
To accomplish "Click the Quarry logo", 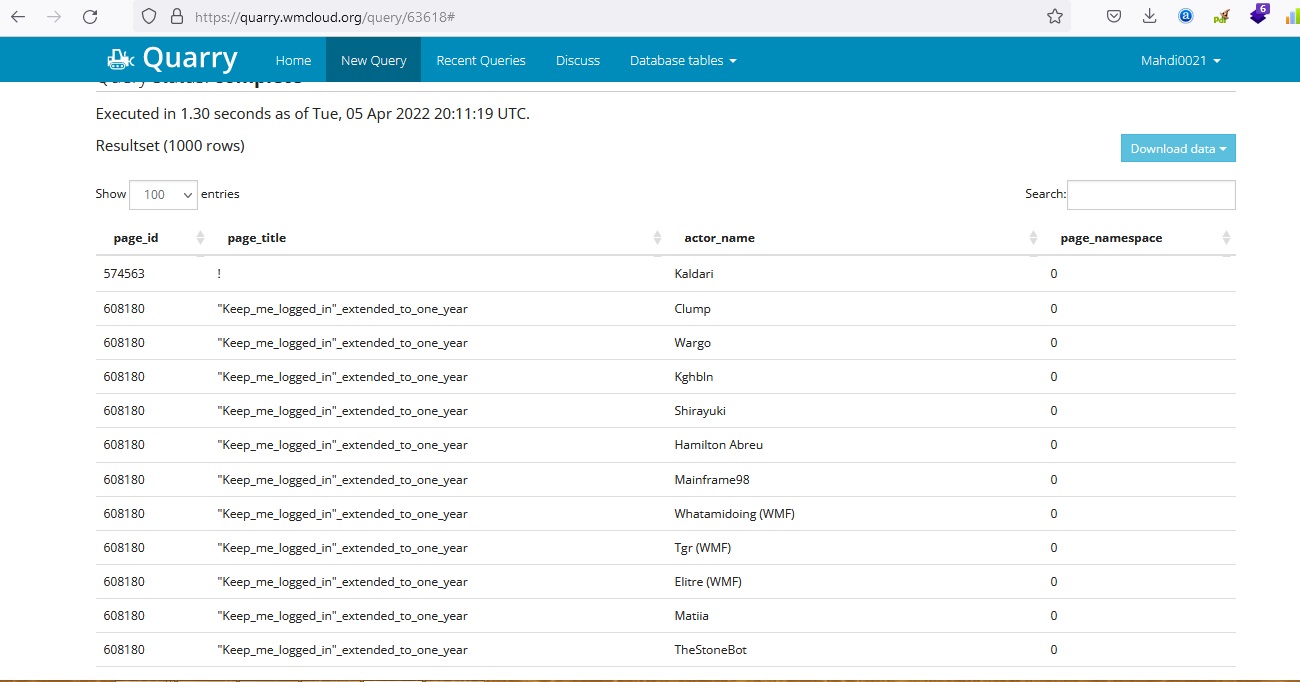I will (172, 59).
